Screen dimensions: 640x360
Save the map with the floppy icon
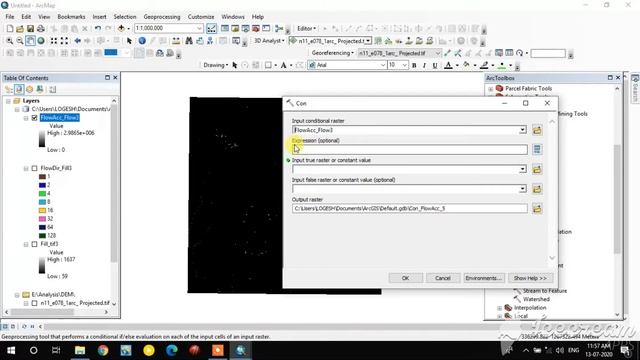pos(30,29)
